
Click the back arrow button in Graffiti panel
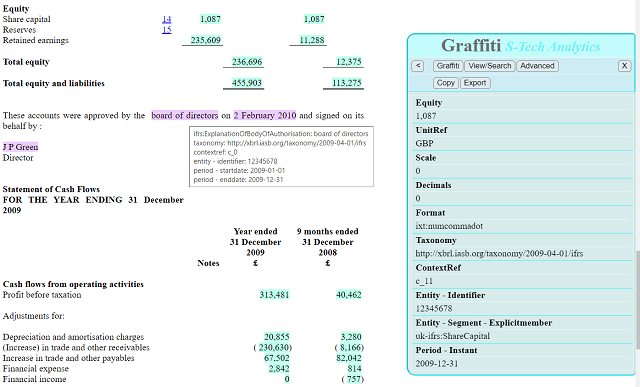(418, 66)
